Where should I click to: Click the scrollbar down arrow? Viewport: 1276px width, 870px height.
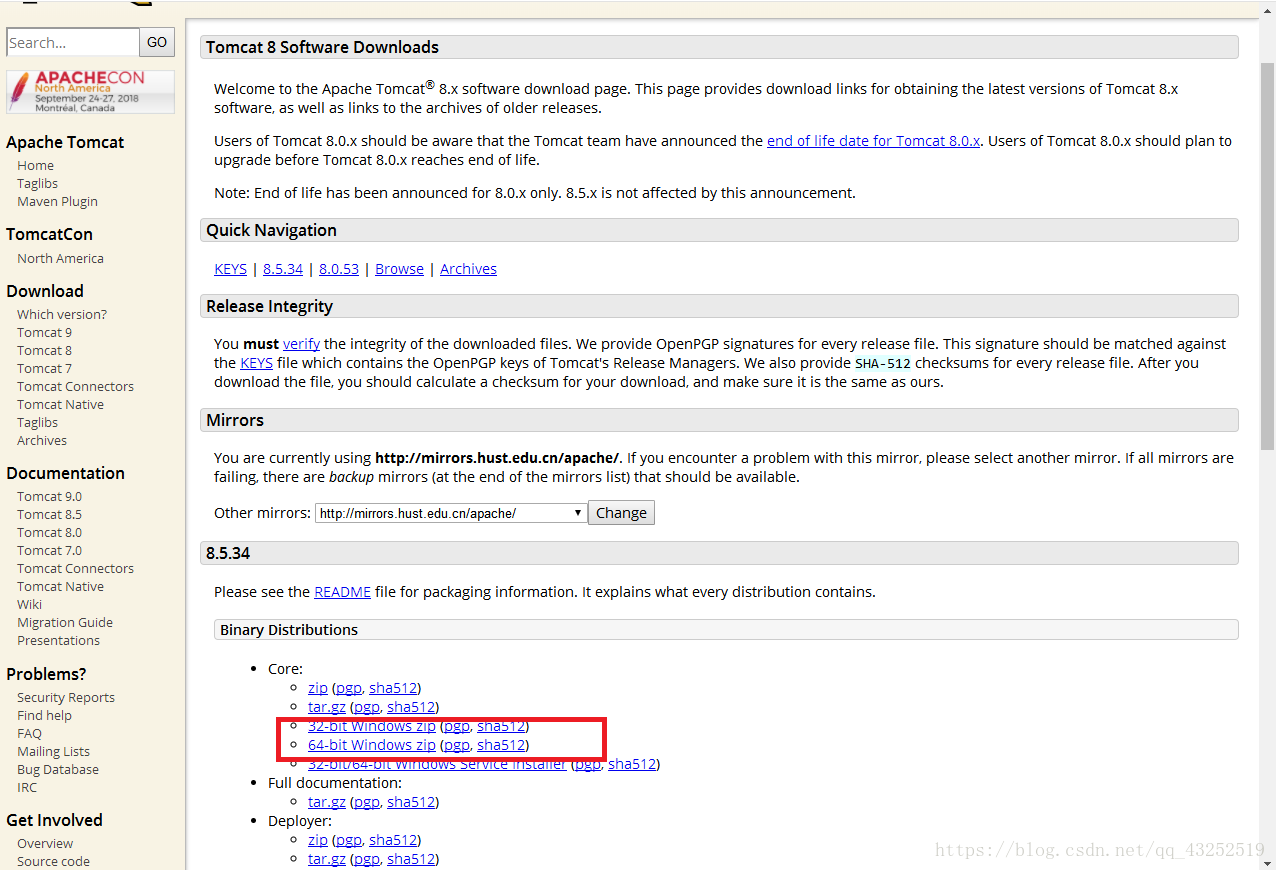click(x=1268, y=862)
